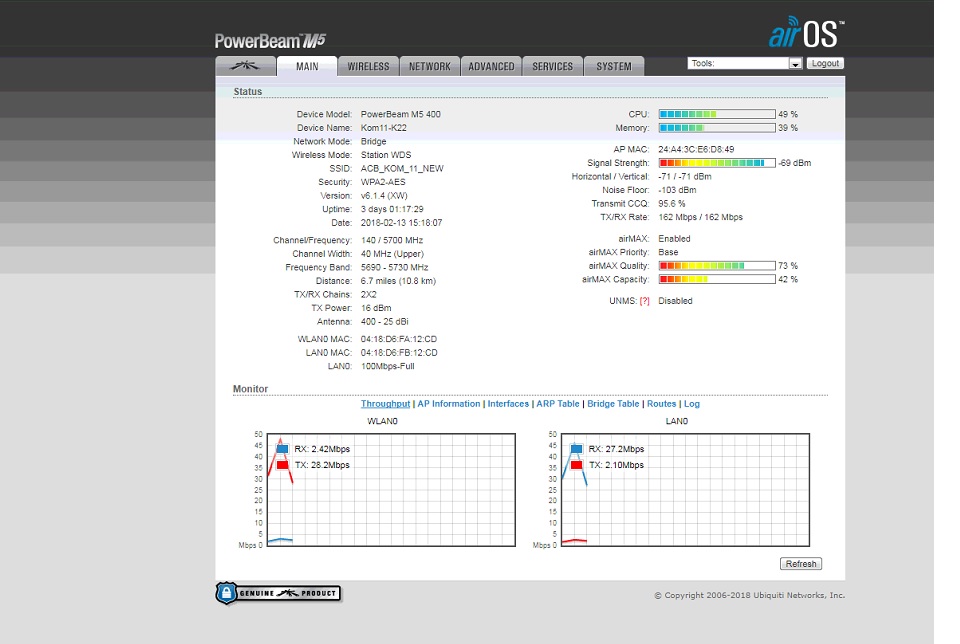Open the Throughput monitor link
960x644 pixels.
pyautogui.click(x=385, y=404)
